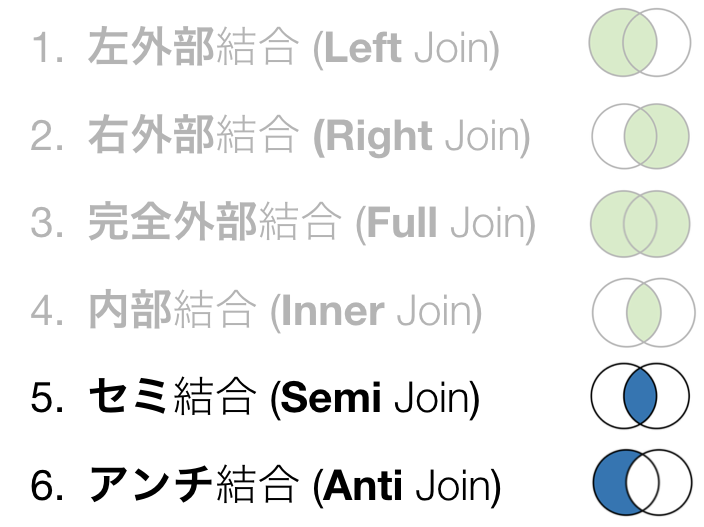
Task: Click the number 5 list marker
Action: tap(46, 398)
